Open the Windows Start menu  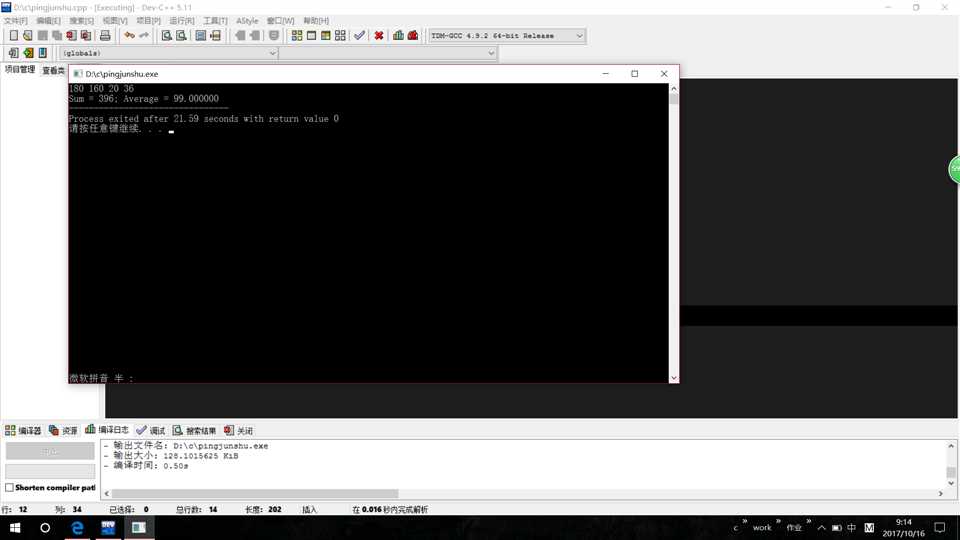pos(15,527)
